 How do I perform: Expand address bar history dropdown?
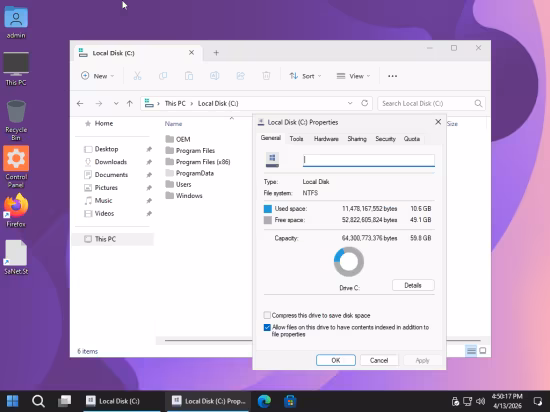click(x=350, y=103)
